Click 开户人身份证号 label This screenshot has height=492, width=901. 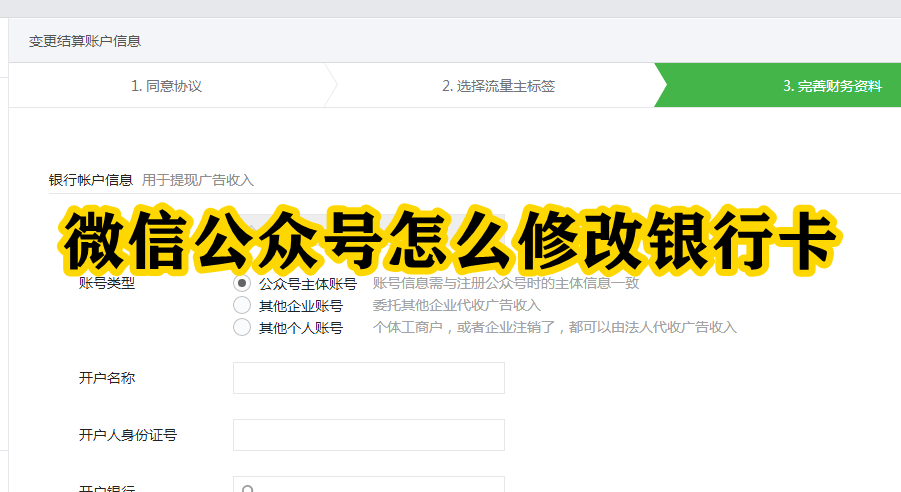(128, 435)
